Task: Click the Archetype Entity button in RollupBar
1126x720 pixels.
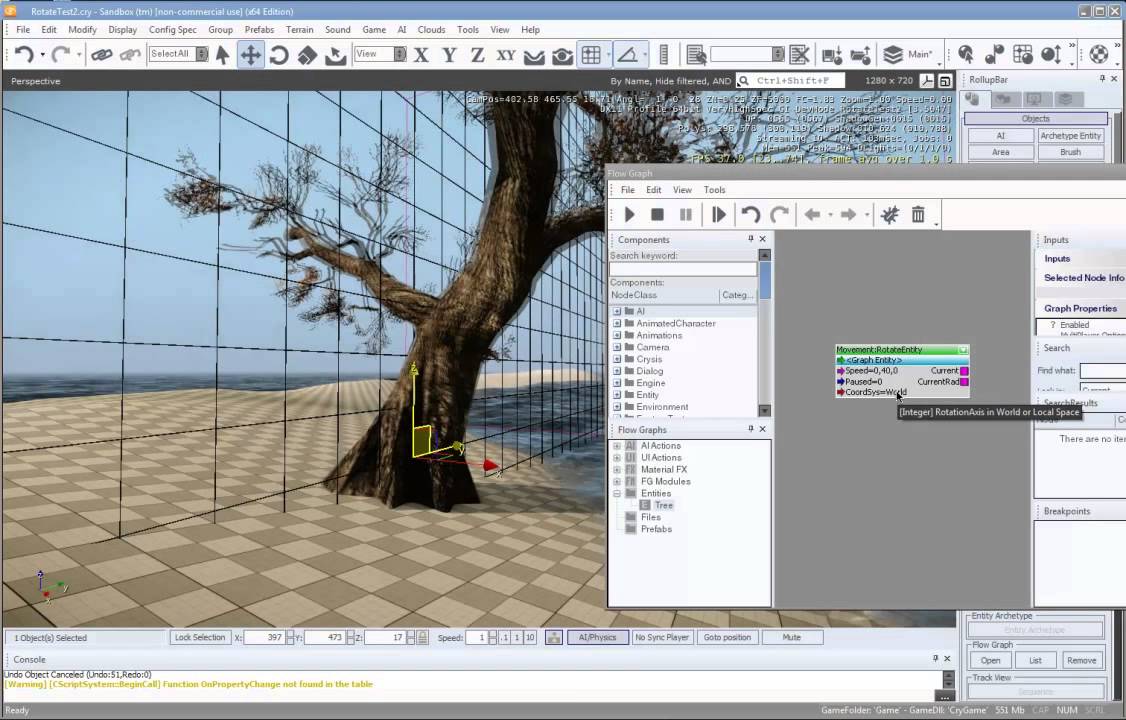Action: [1070, 136]
